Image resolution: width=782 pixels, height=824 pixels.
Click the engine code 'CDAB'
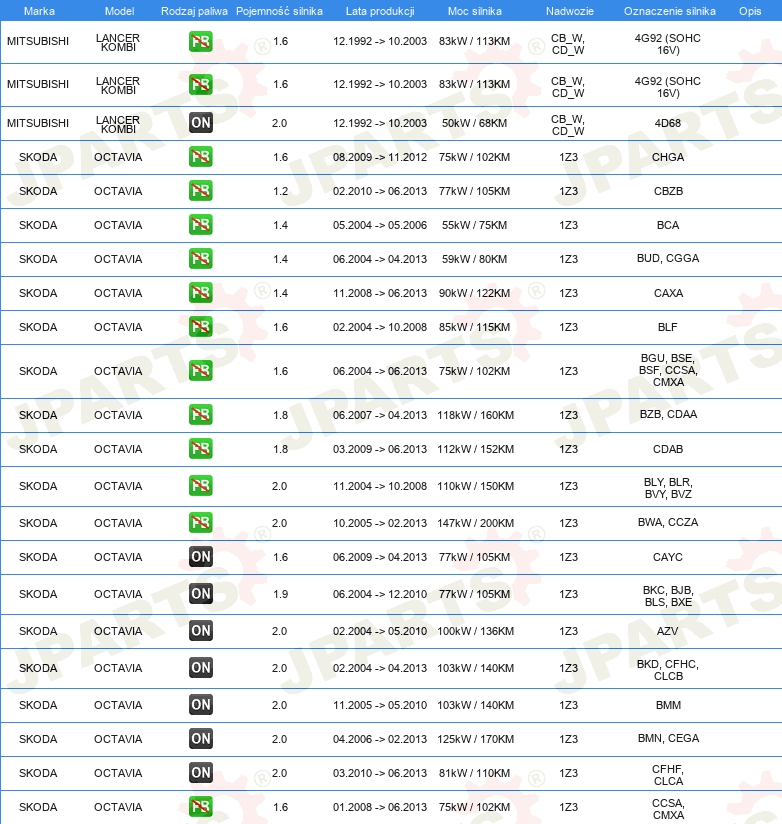pos(668,449)
